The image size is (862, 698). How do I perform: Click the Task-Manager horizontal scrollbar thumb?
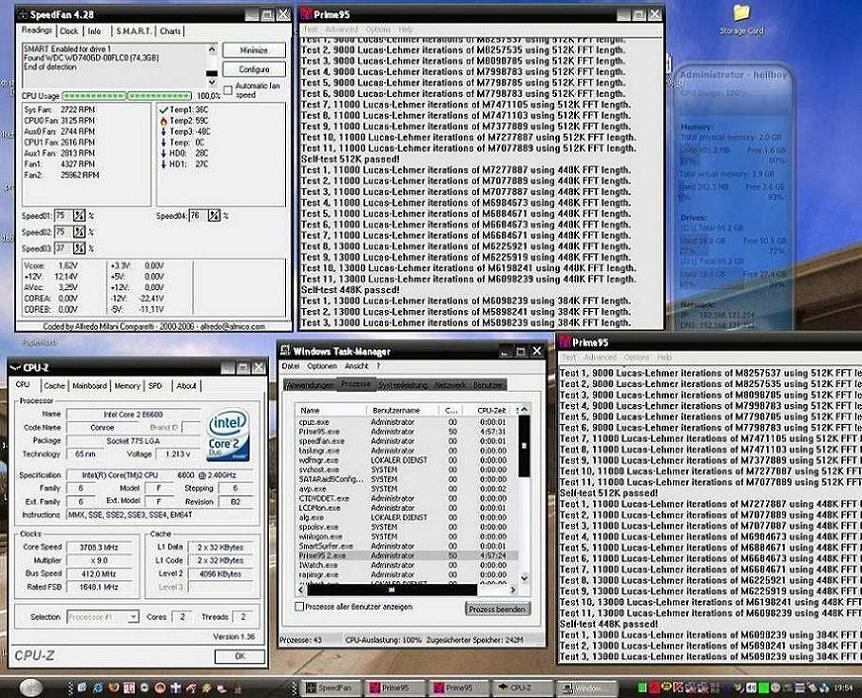tap(392, 590)
